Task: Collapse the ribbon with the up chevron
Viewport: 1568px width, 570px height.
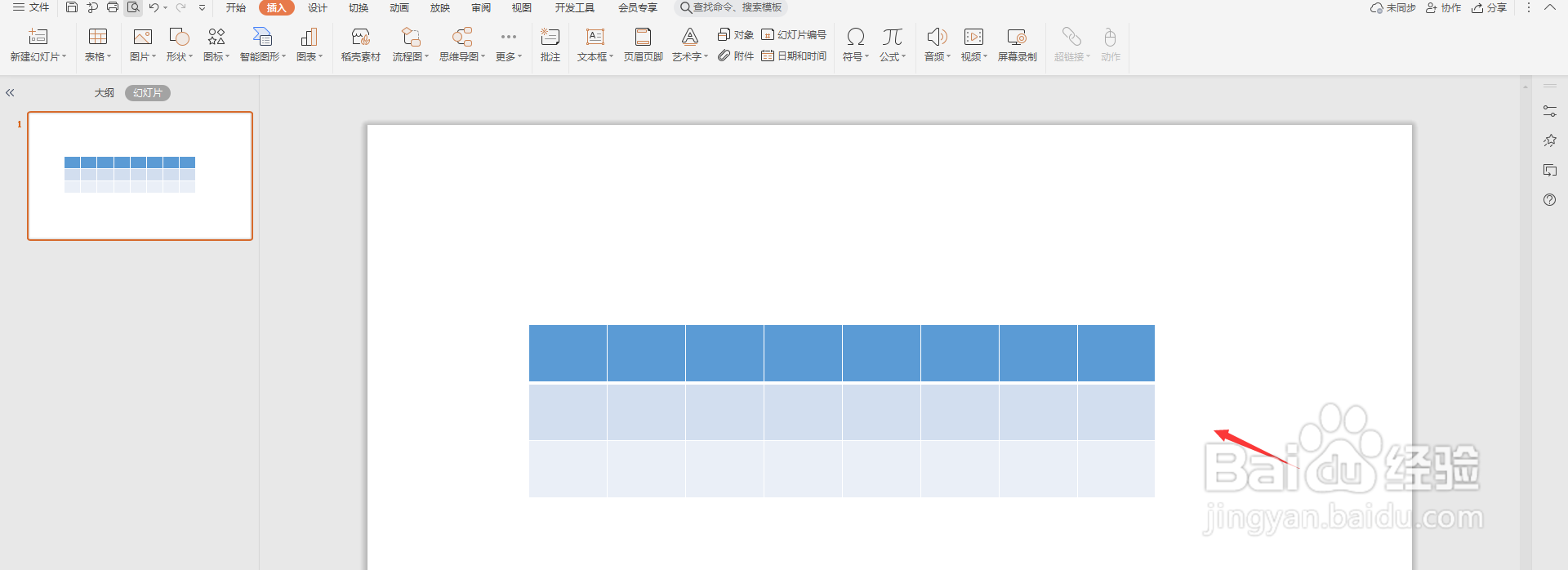Action: pos(1550,7)
